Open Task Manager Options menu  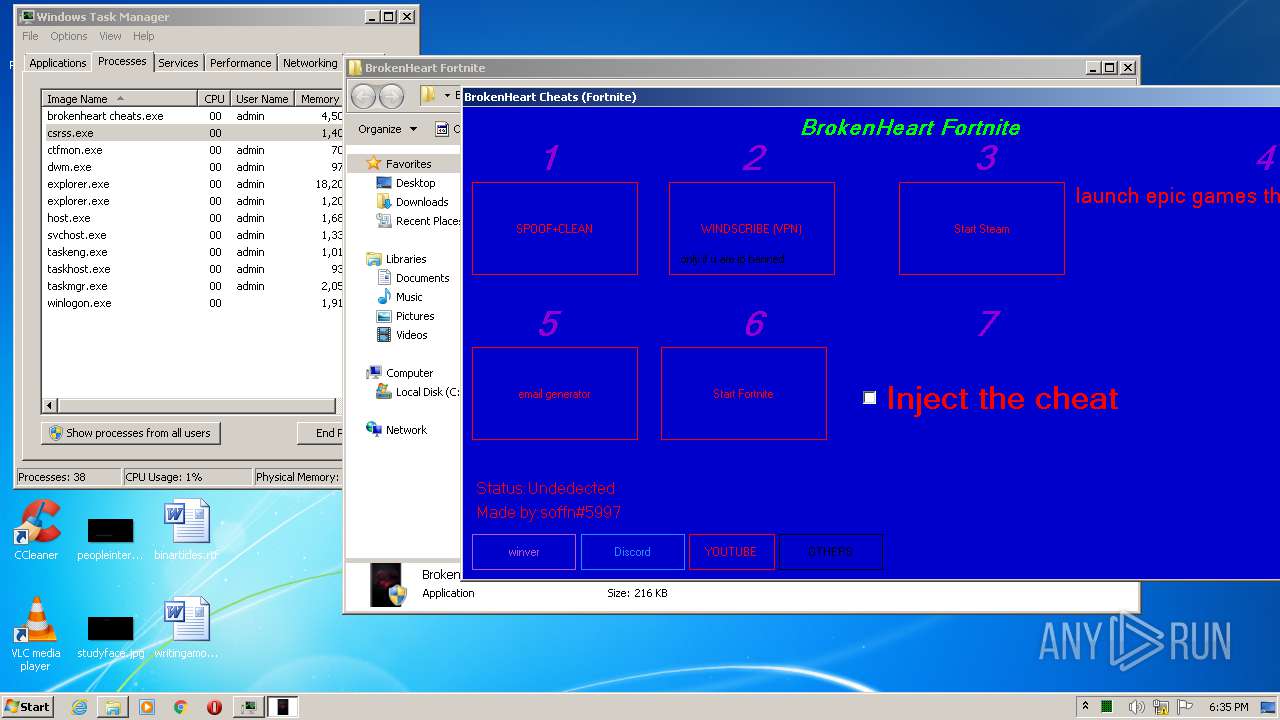pos(69,36)
